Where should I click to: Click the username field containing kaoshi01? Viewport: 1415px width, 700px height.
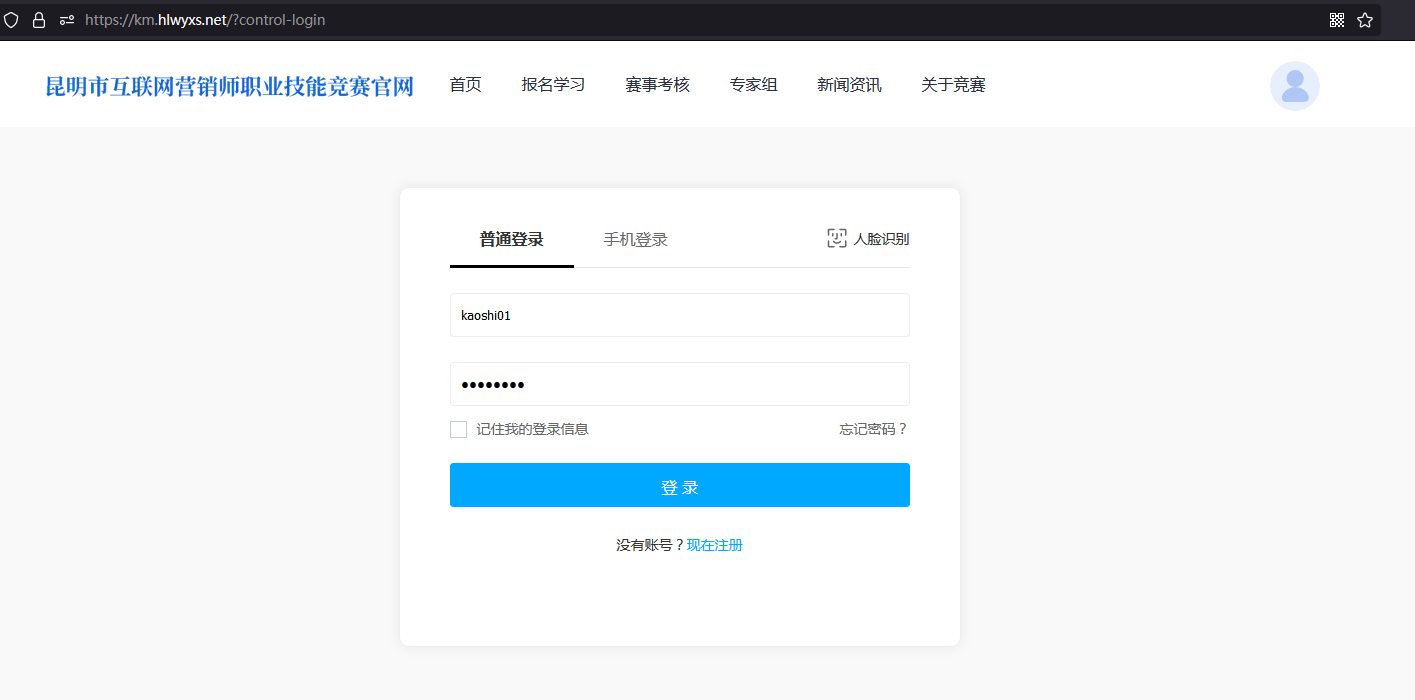[x=680, y=315]
